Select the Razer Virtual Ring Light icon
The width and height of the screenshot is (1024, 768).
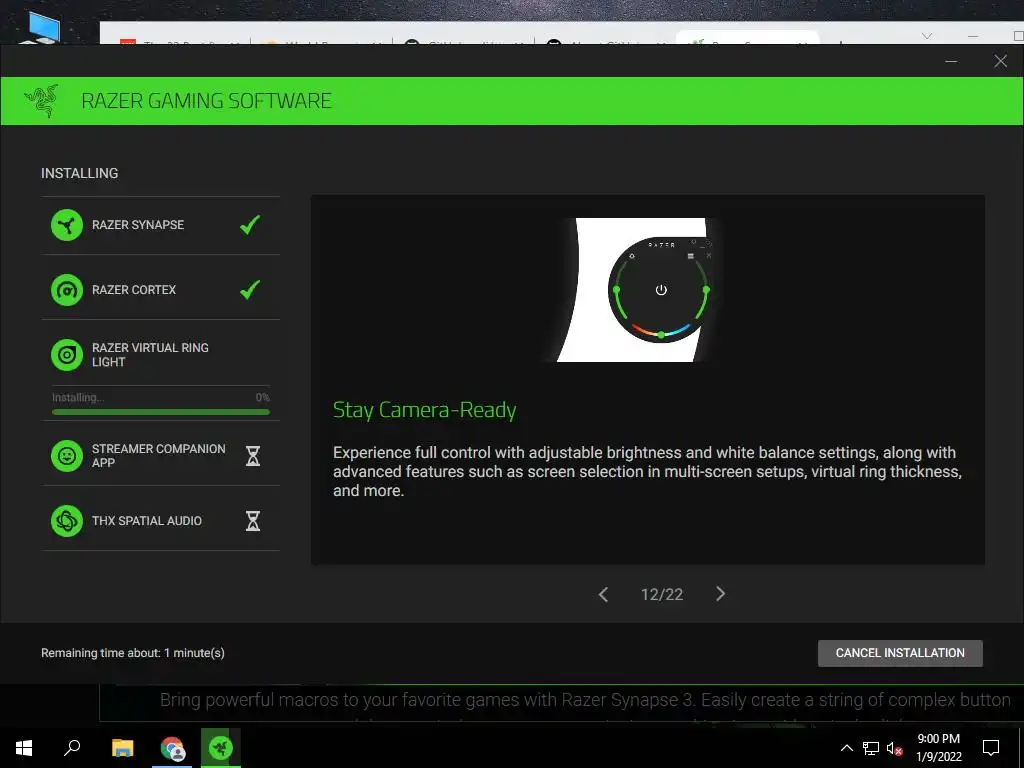click(67, 355)
